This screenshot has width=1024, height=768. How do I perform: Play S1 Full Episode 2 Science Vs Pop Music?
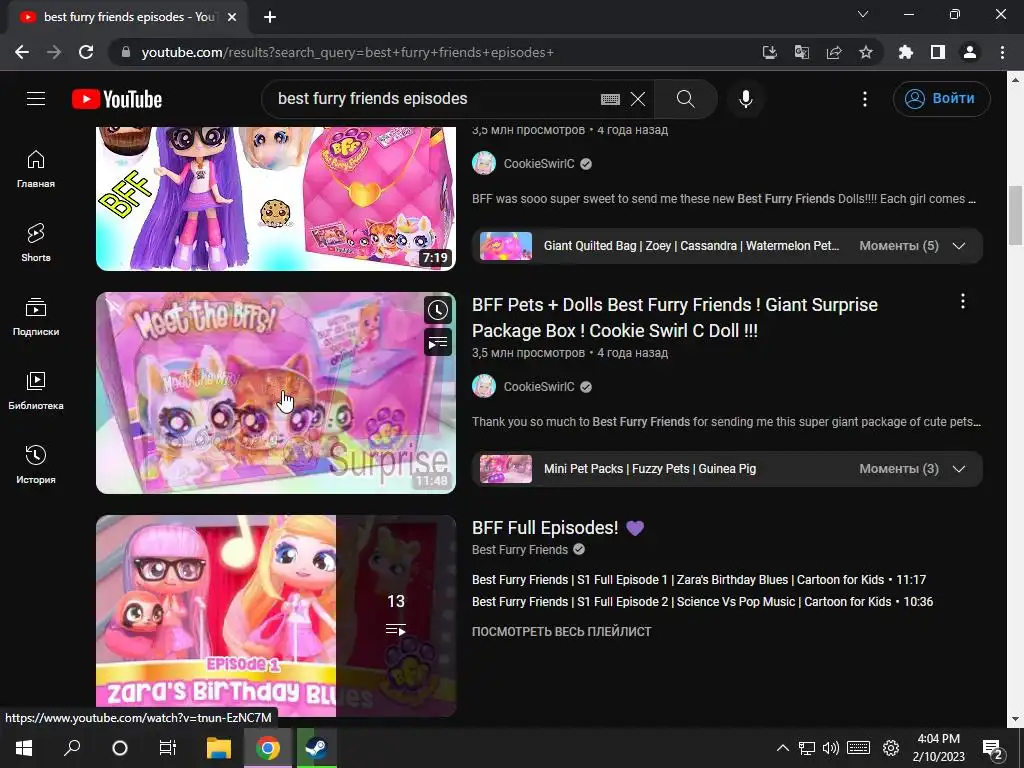(x=702, y=602)
